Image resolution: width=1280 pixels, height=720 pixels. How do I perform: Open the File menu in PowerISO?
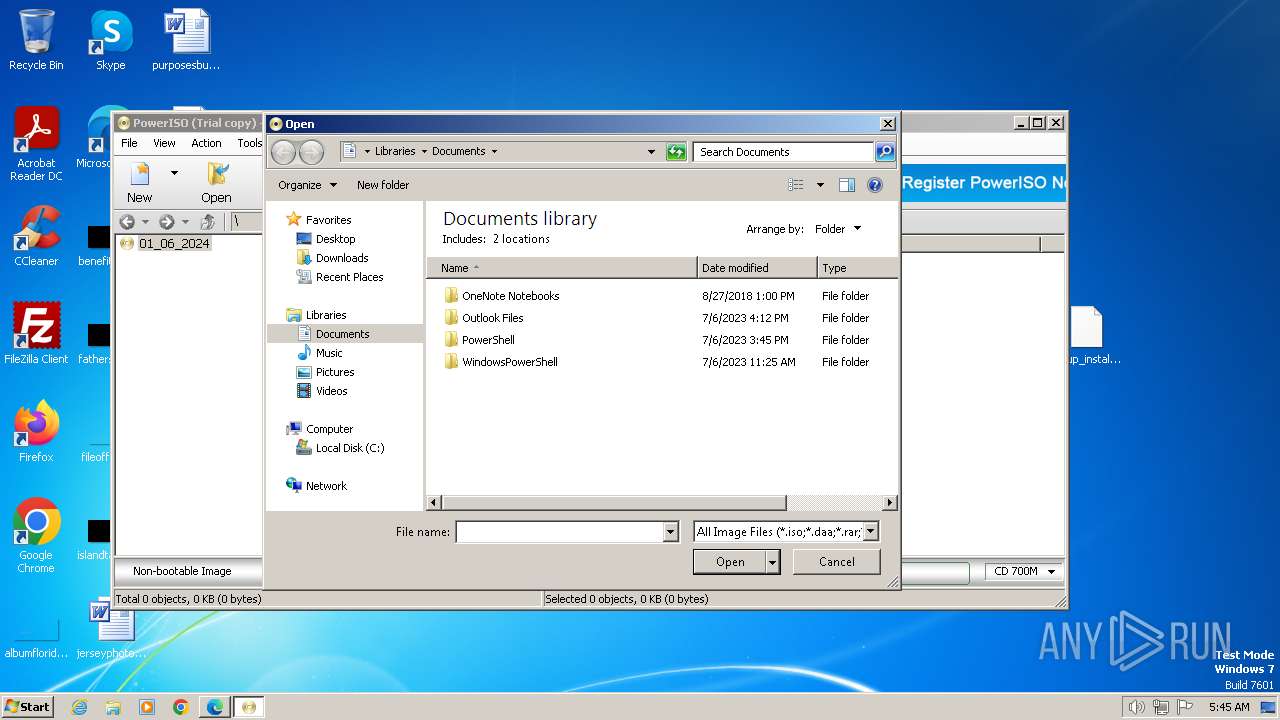pyautogui.click(x=129, y=143)
